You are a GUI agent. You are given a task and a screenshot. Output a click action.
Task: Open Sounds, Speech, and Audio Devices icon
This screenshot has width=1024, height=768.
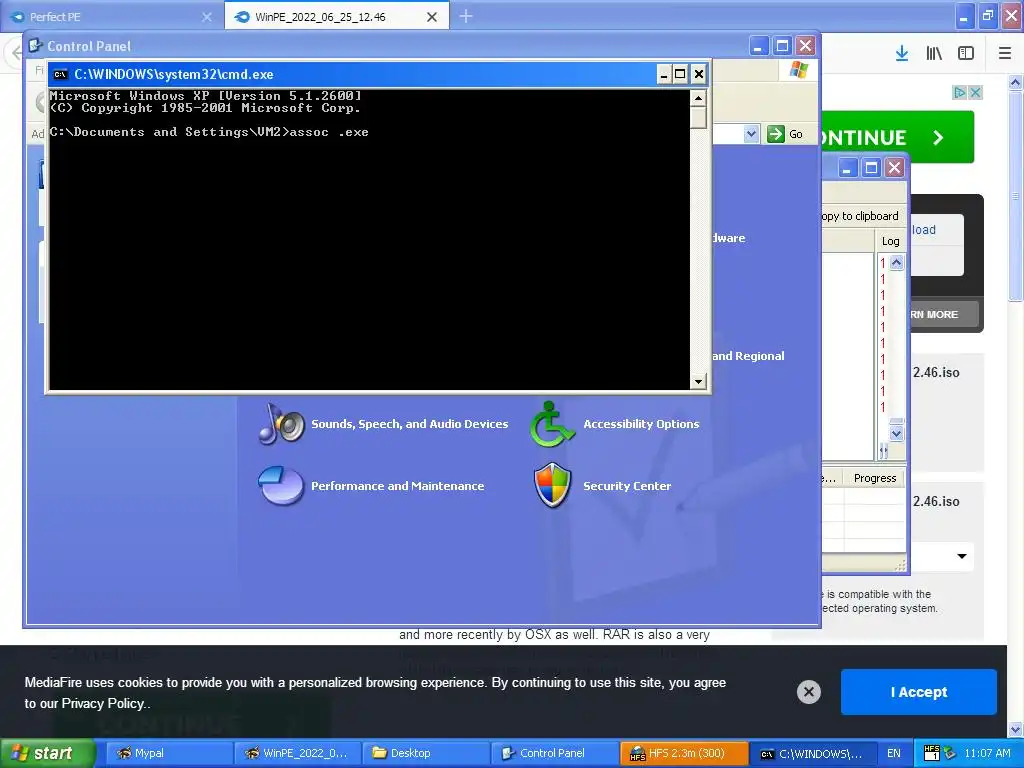pos(281,424)
